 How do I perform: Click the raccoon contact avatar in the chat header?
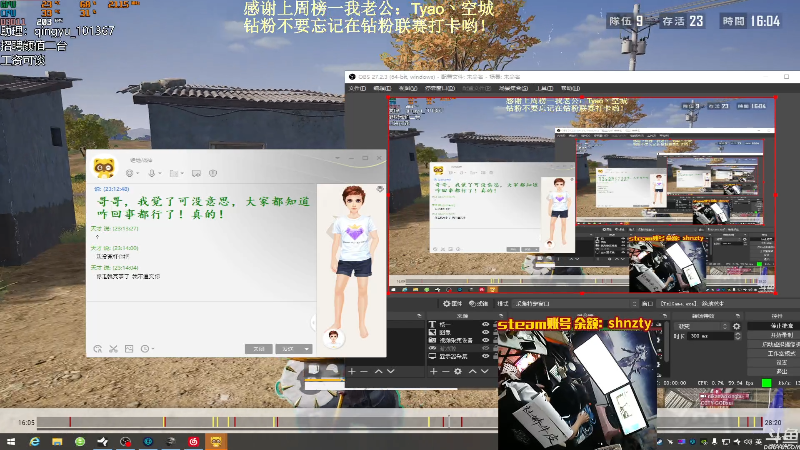(104, 167)
